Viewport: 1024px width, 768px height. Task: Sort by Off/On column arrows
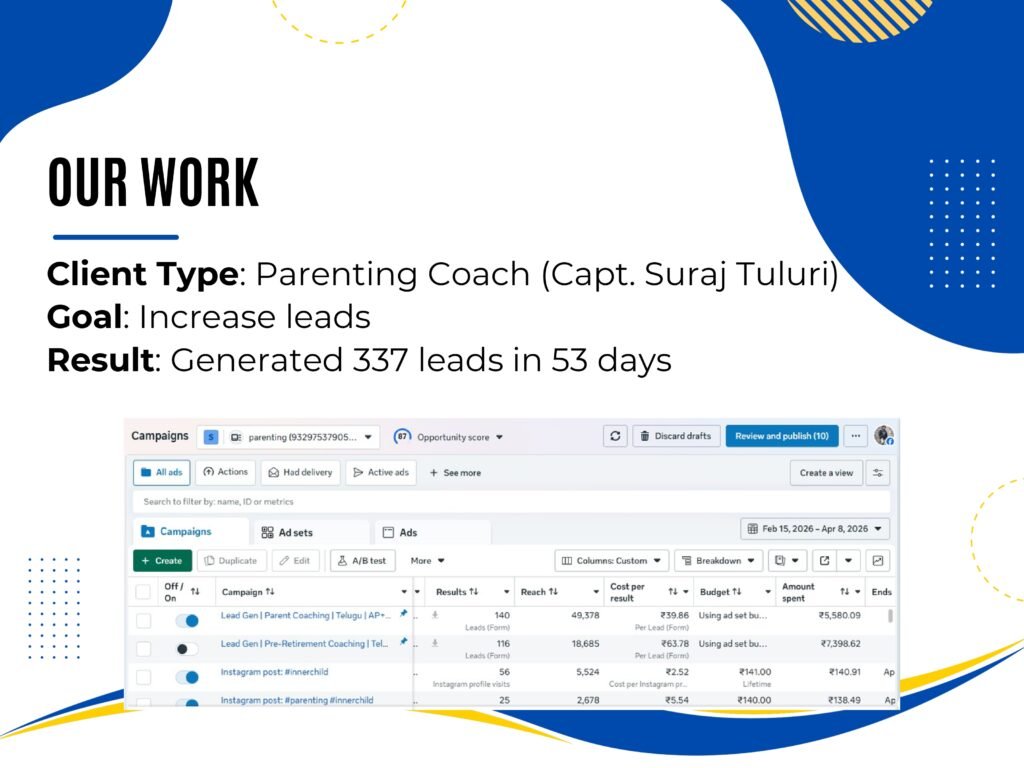point(195,592)
